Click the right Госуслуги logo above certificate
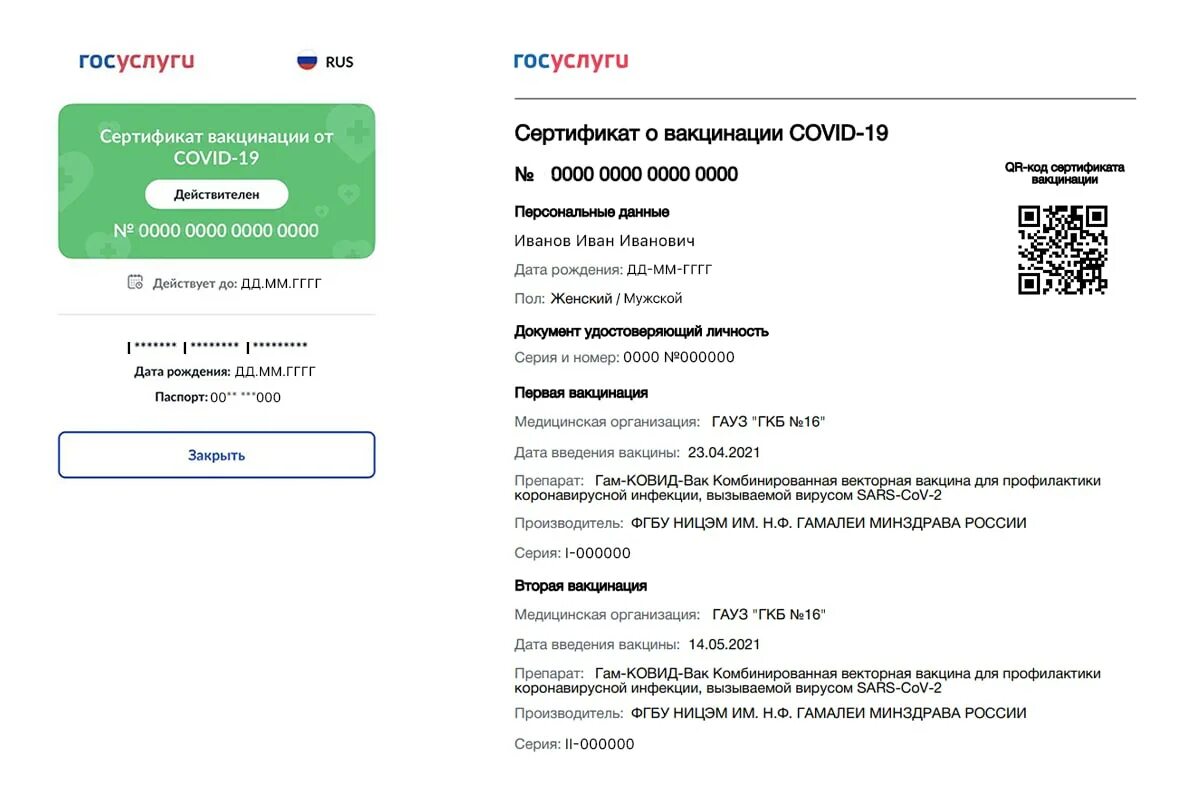This screenshot has width=1200, height=800. pos(571,61)
